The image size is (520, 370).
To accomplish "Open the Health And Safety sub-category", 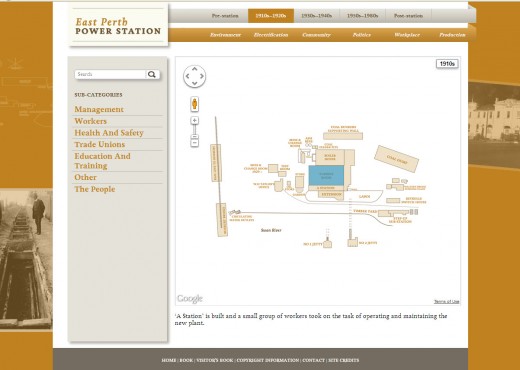I will coord(109,133).
